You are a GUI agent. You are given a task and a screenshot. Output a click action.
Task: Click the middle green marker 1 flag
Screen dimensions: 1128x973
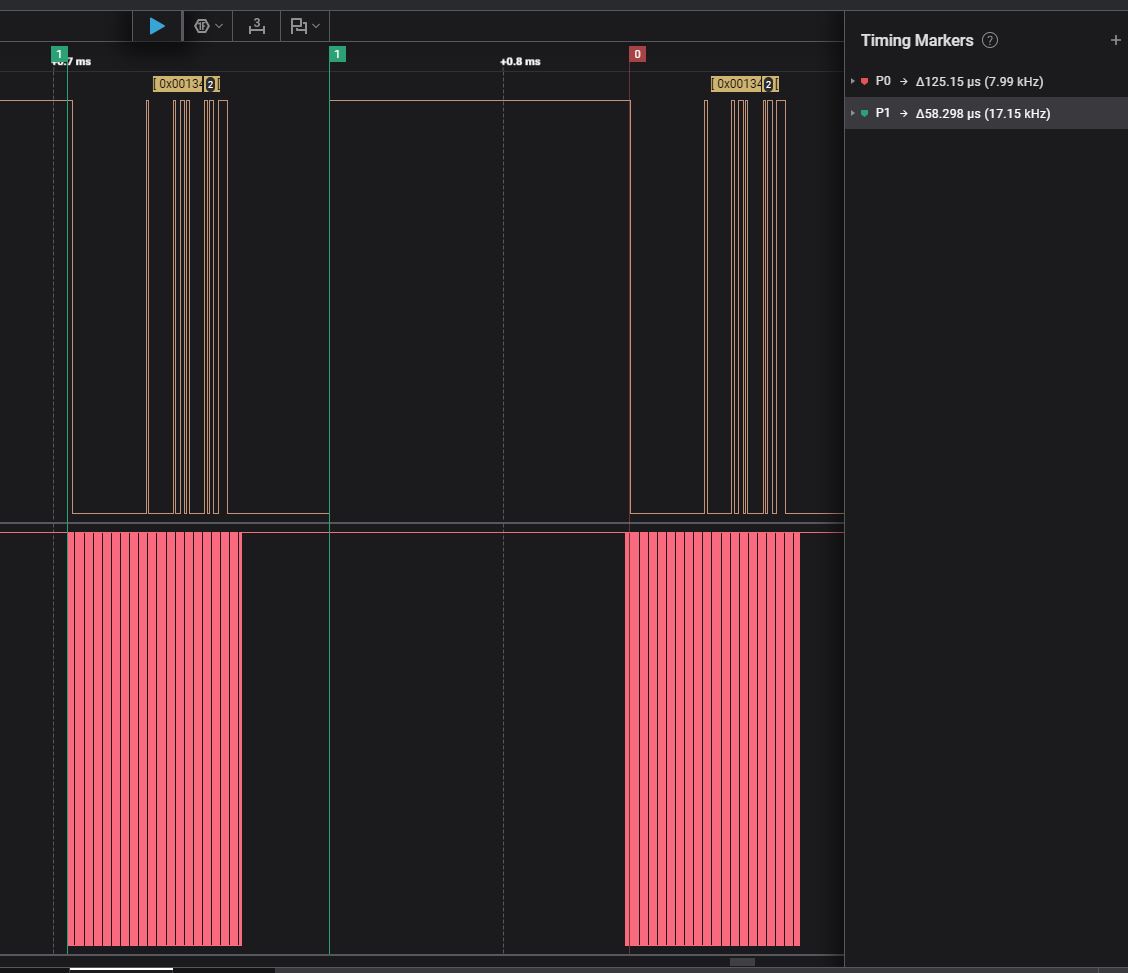337,54
